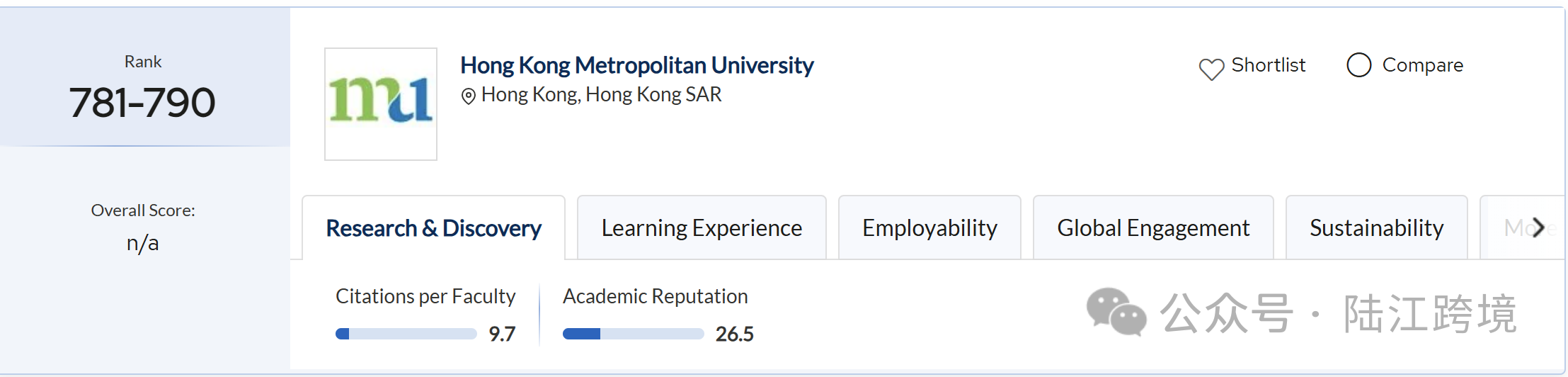Switch to Learning Experience tab

click(702, 228)
